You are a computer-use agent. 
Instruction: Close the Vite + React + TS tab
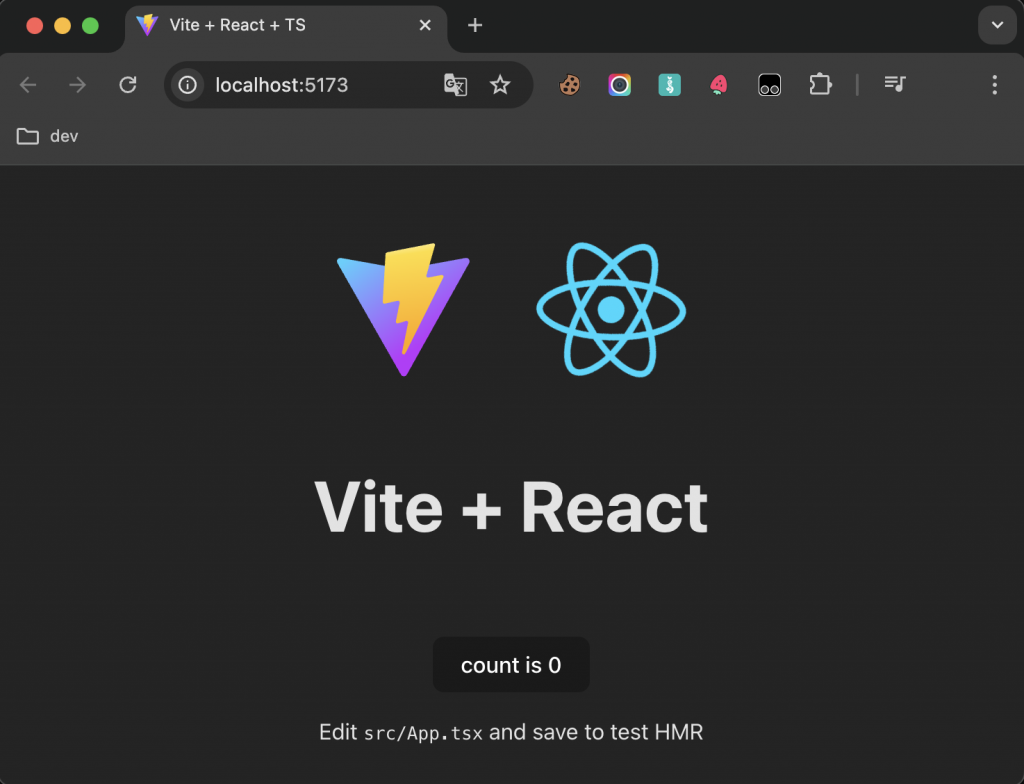point(425,25)
